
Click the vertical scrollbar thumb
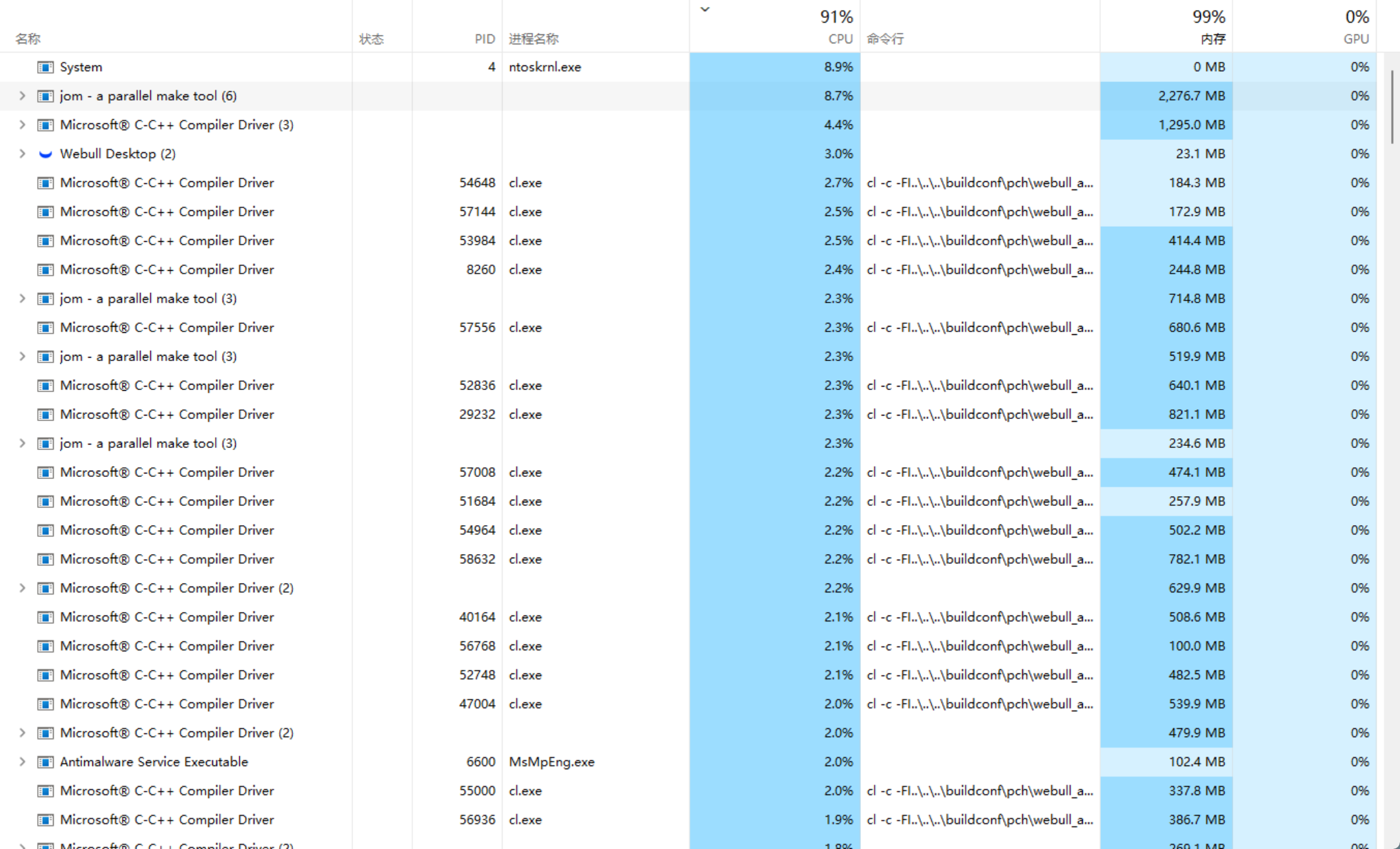tap(1392, 107)
